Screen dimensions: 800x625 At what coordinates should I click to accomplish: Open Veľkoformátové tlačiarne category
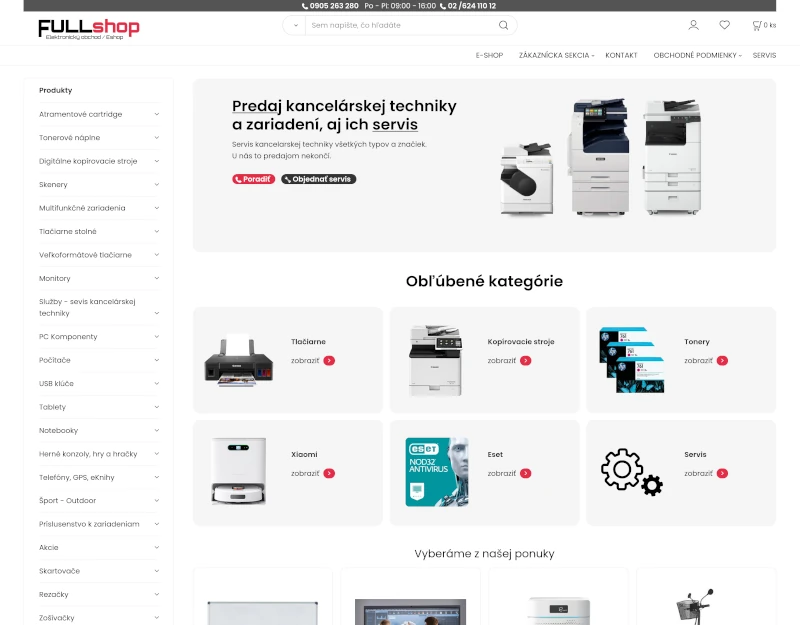click(85, 255)
